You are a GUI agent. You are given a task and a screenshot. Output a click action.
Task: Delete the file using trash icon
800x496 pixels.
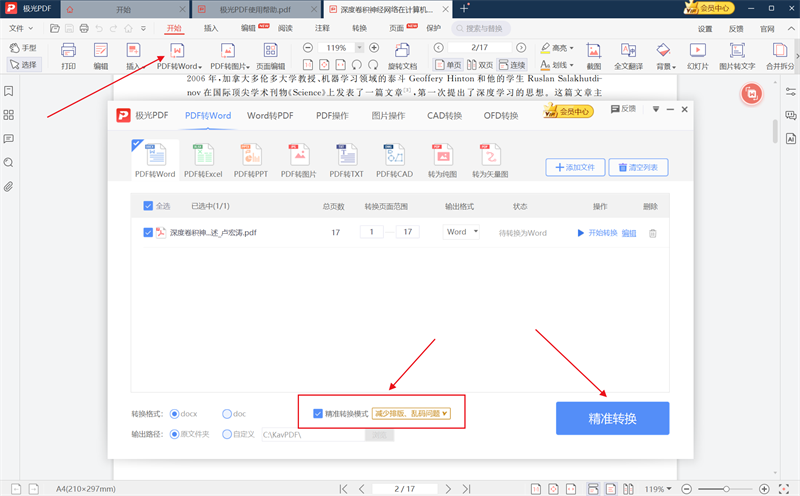click(653, 233)
